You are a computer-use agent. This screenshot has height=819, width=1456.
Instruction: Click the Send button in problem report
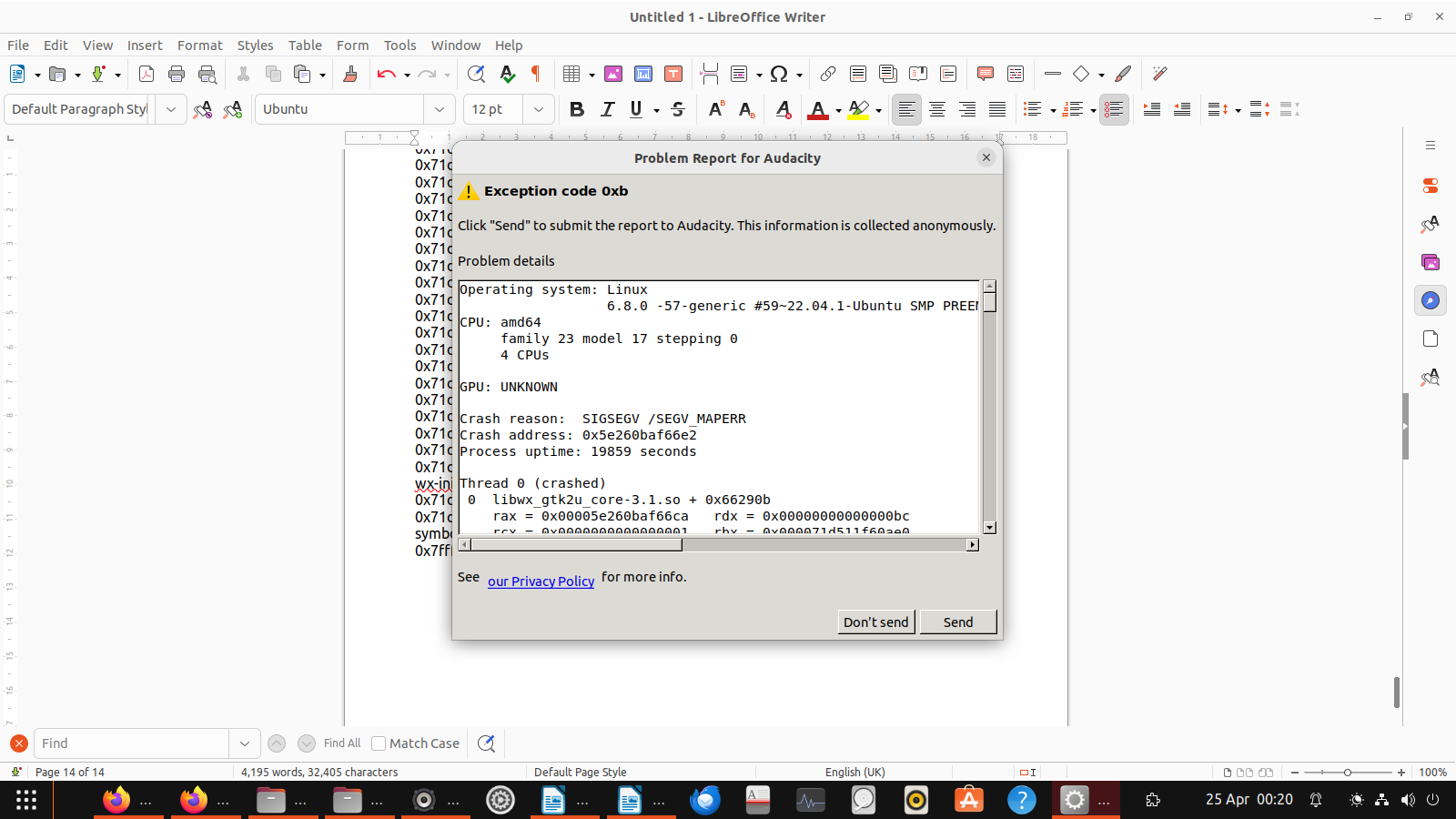[x=958, y=622]
